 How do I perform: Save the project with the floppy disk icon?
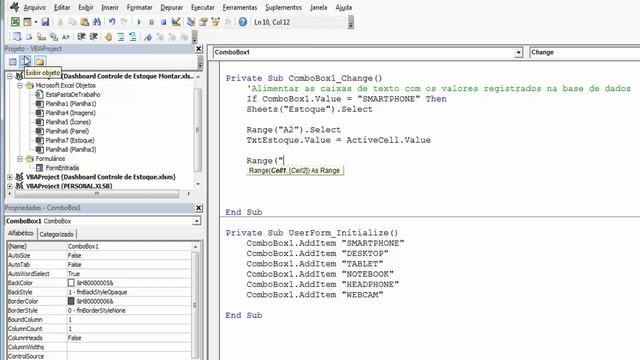45,22
